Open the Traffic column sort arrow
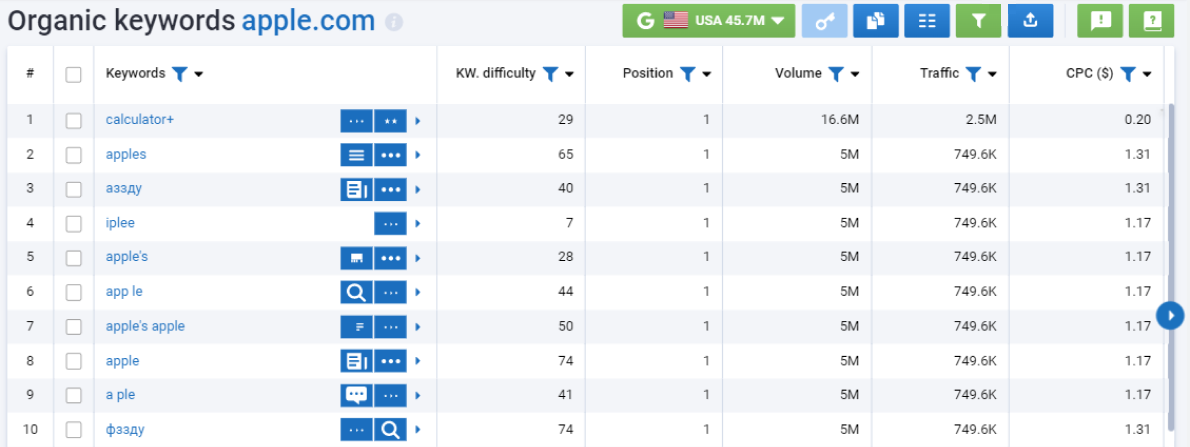The height and width of the screenshot is (447, 1190). click(993, 74)
